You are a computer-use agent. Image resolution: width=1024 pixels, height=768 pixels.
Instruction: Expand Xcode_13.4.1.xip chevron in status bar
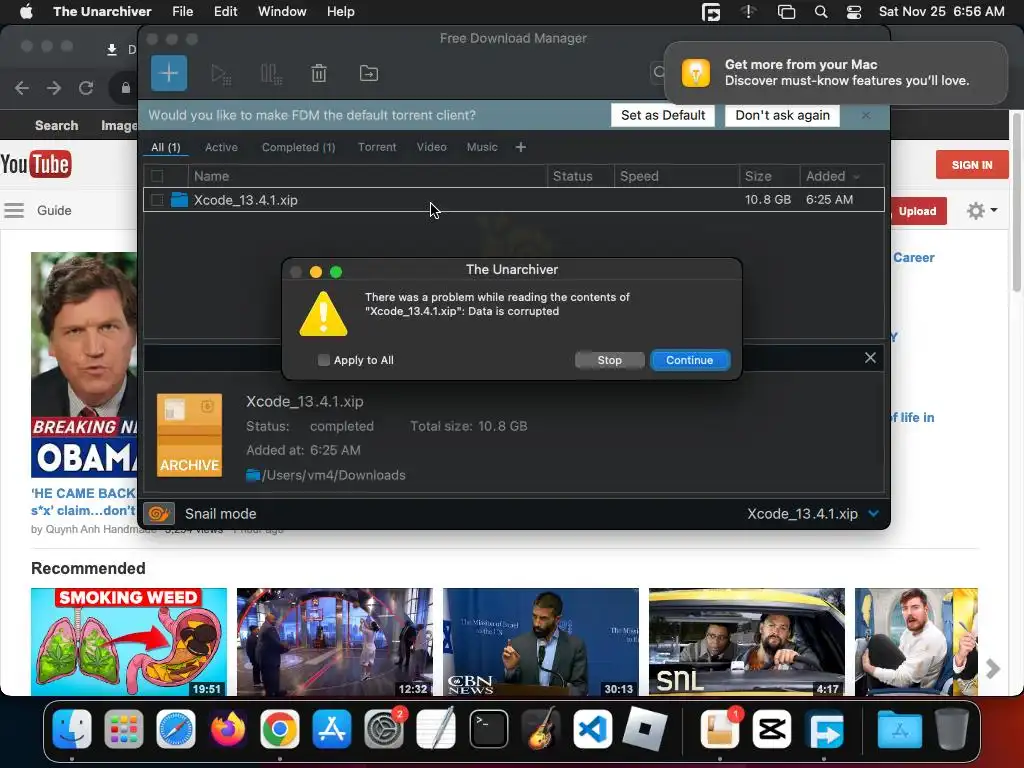pos(873,514)
